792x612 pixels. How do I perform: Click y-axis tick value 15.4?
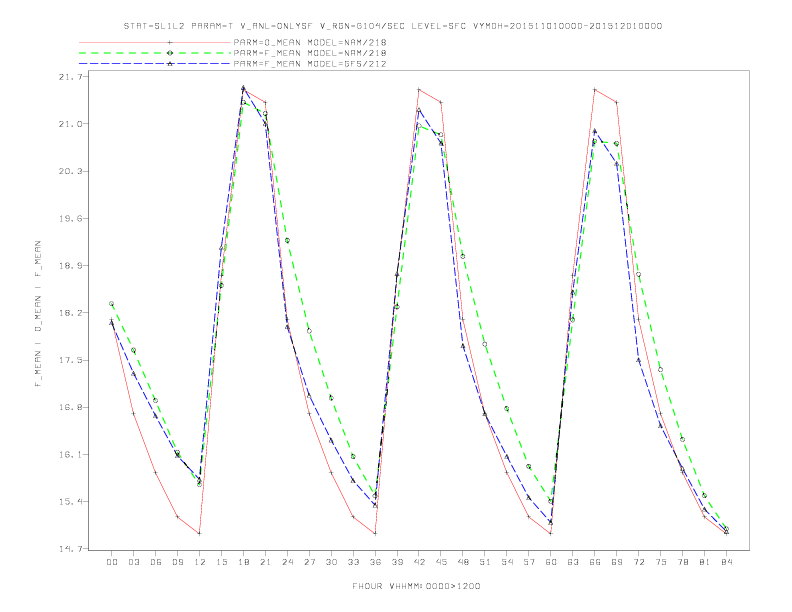point(70,501)
